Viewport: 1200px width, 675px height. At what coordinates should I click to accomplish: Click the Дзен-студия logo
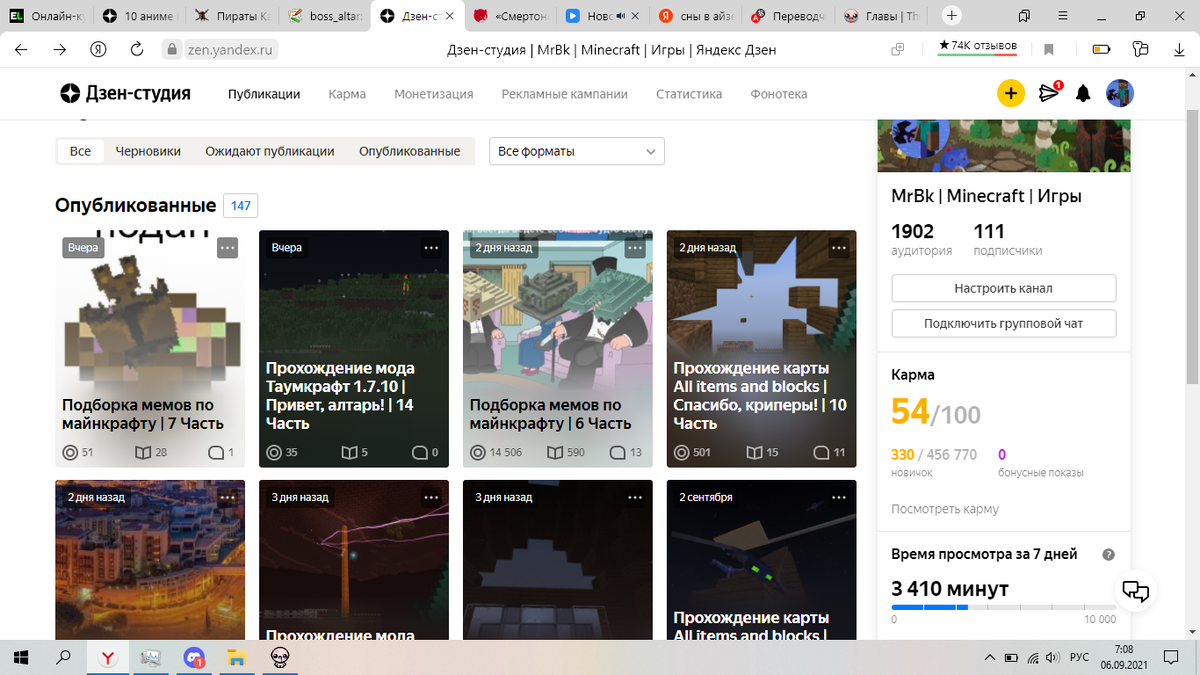pyautogui.click(x=125, y=93)
